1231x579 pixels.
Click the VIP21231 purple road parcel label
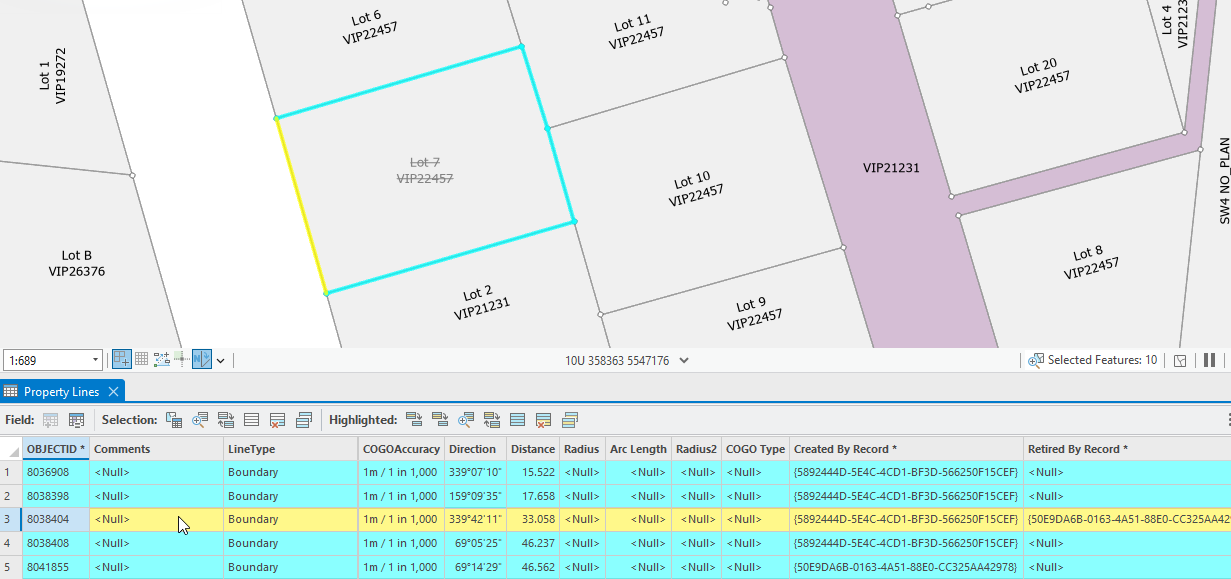pyautogui.click(x=891, y=168)
